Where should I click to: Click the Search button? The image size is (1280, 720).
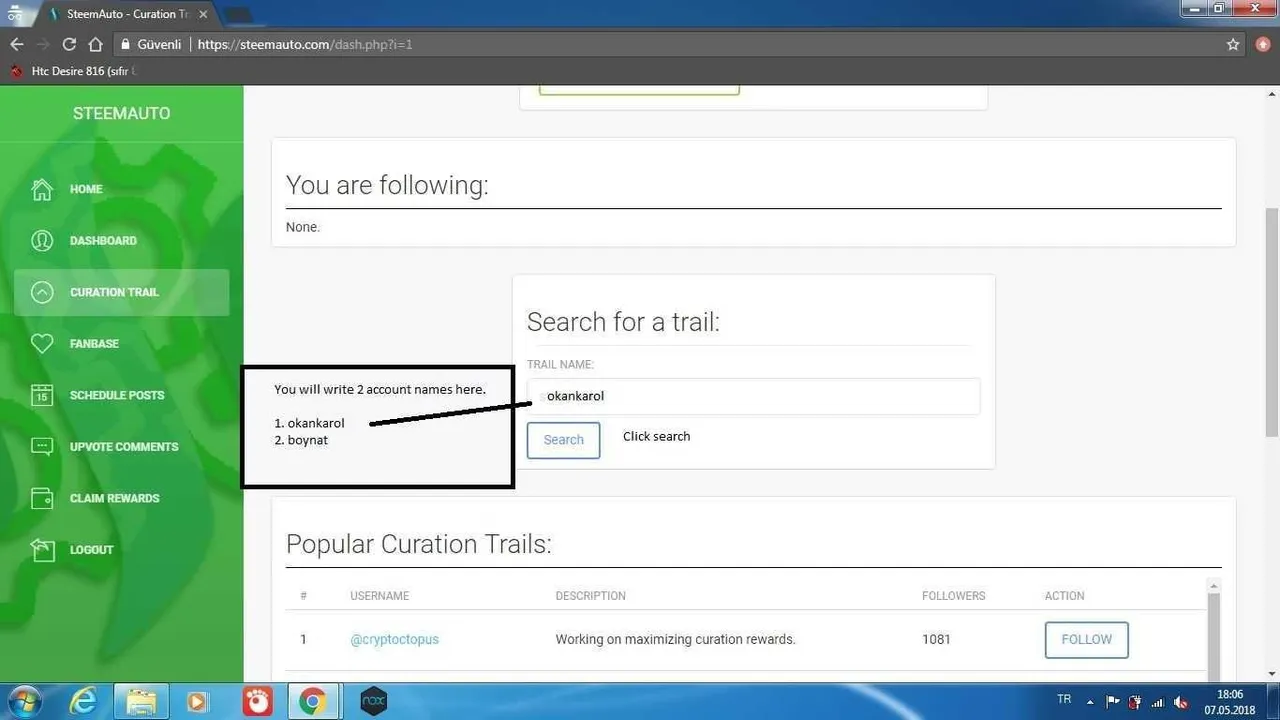point(563,440)
